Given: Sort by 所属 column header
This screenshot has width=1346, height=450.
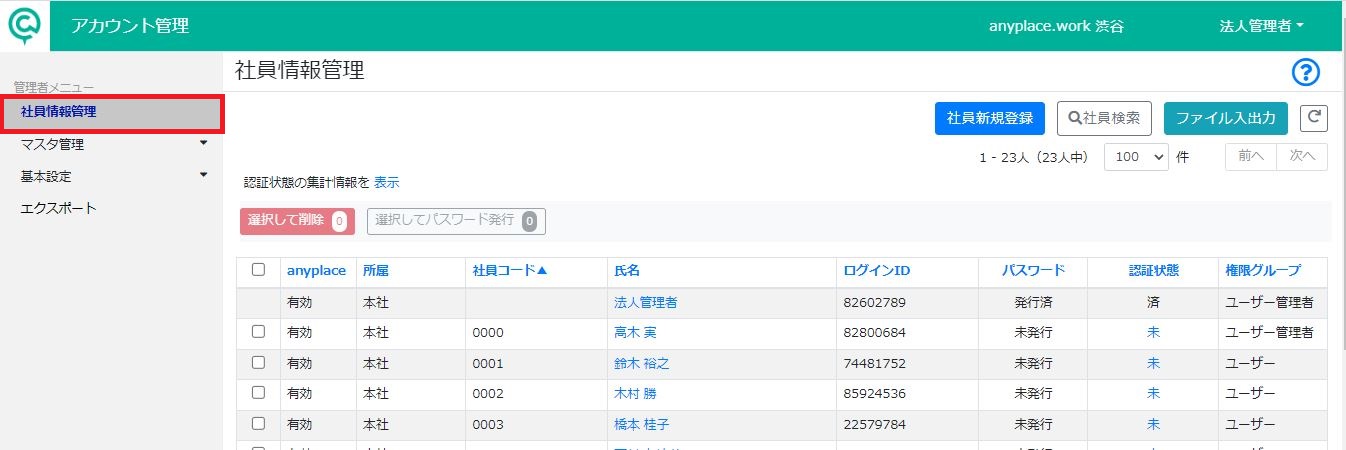Looking at the screenshot, I should pos(376,271).
